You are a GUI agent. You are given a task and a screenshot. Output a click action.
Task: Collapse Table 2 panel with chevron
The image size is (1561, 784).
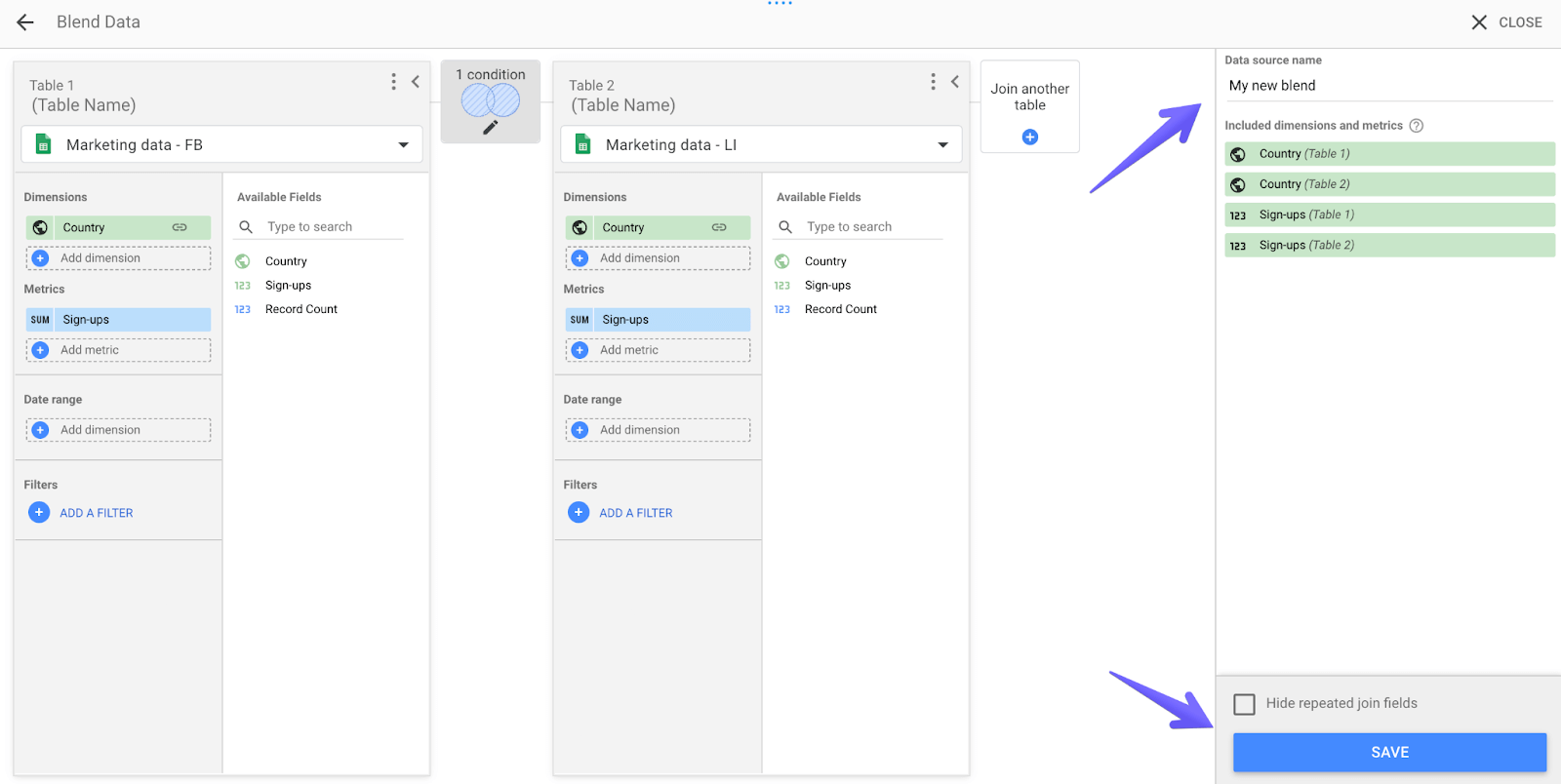point(955,82)
